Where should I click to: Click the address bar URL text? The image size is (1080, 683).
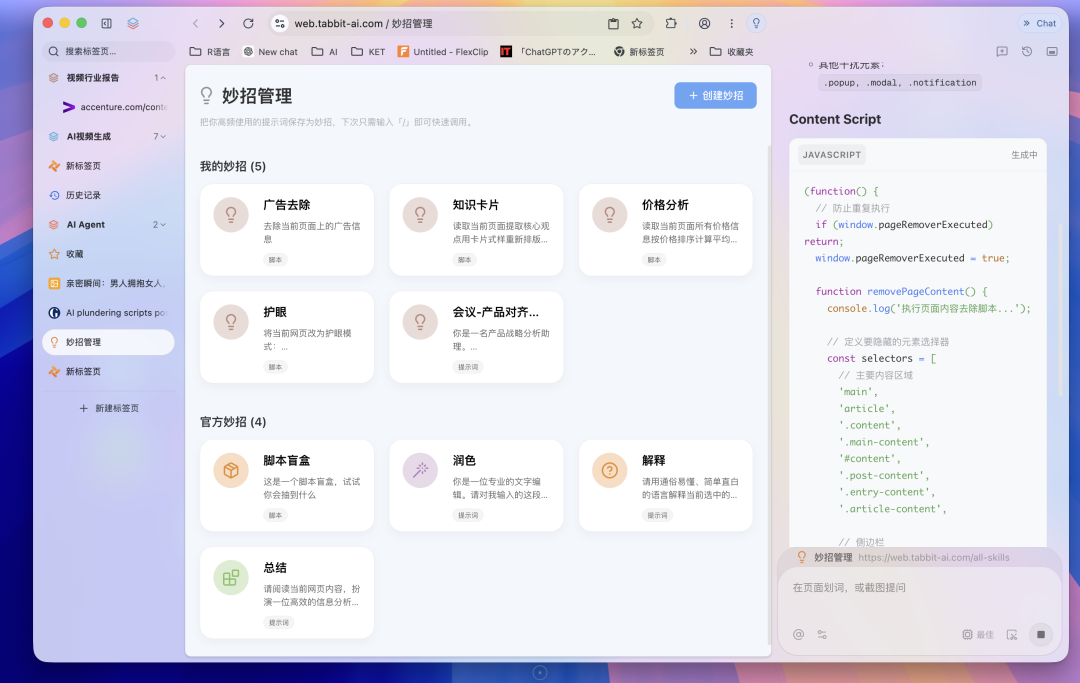pyautogui.click(x=364, y=23)
